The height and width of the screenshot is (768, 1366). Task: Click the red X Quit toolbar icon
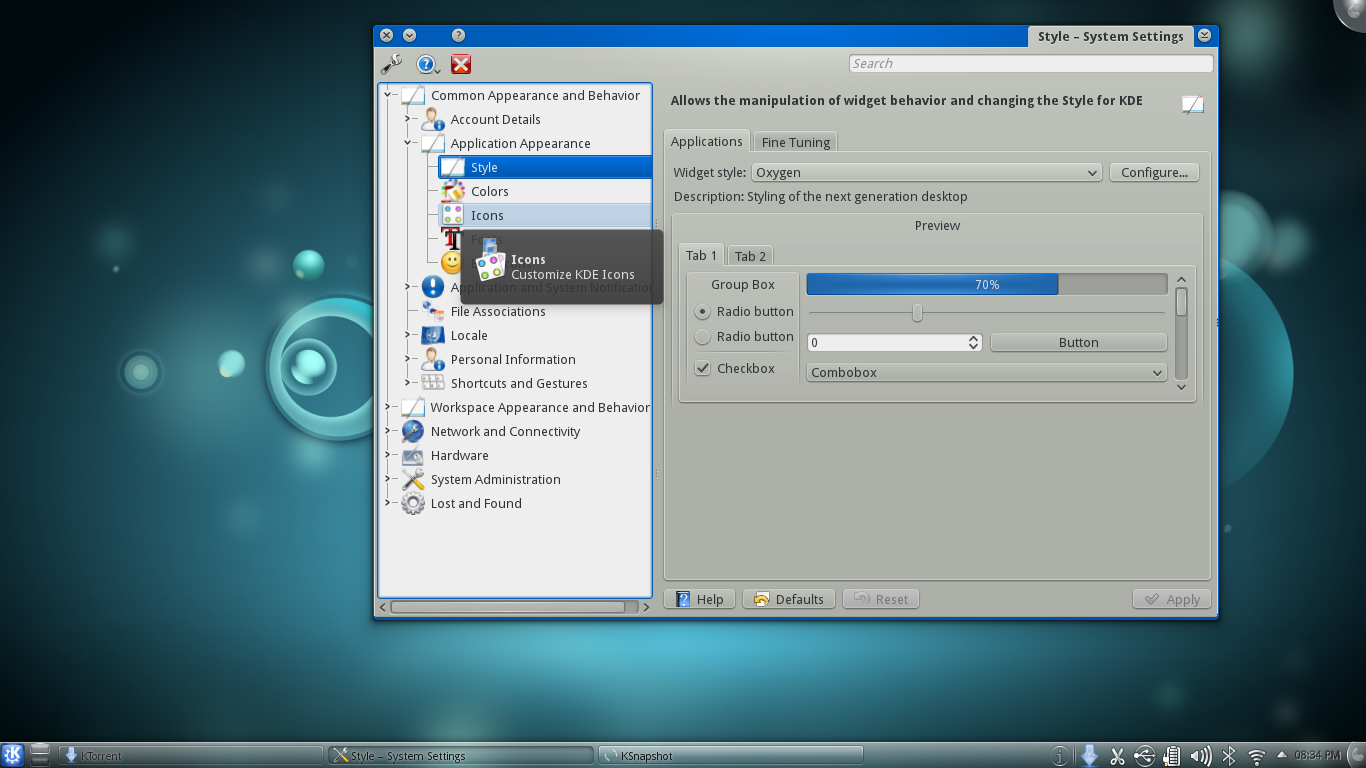(461, 64)
